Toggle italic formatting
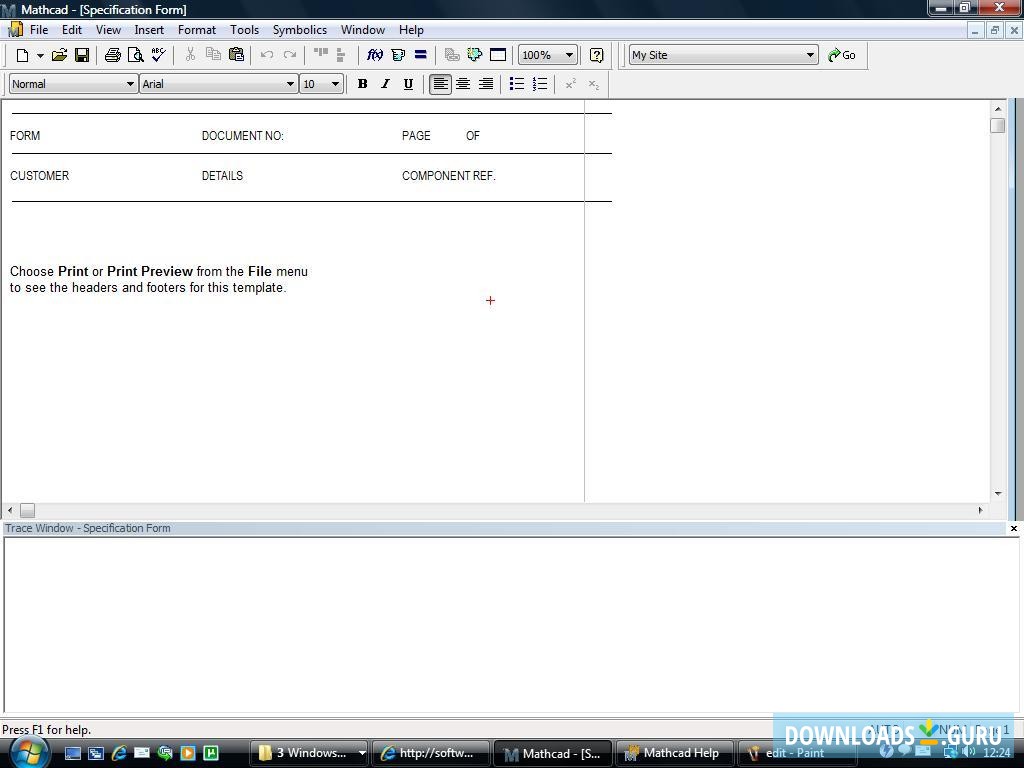1024x768 pixels. pyautogui.click(x=385, y=84)
